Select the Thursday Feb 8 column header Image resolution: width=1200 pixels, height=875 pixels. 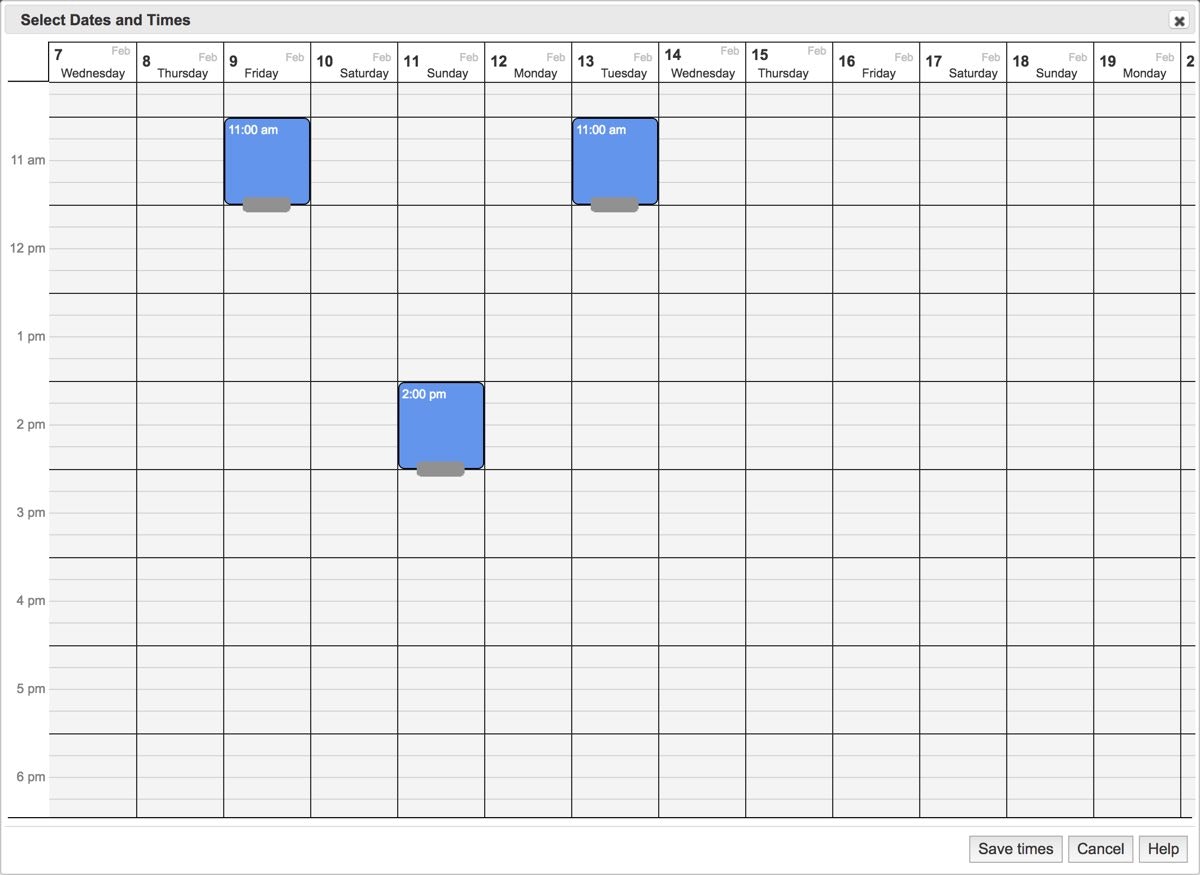pos(180,62)
